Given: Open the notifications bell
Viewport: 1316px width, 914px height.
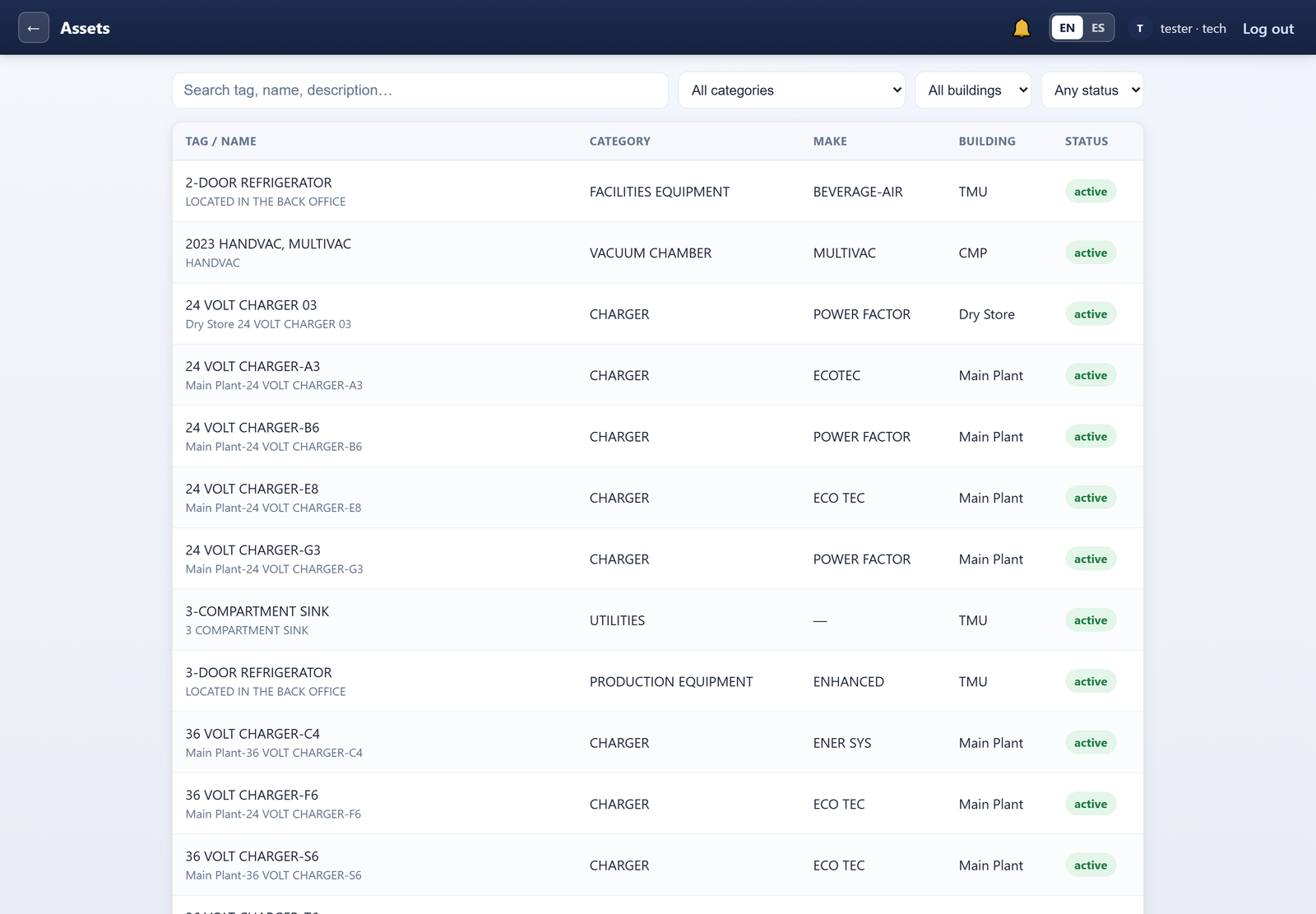Looking at the screenshot, I should coord(1022,28).
